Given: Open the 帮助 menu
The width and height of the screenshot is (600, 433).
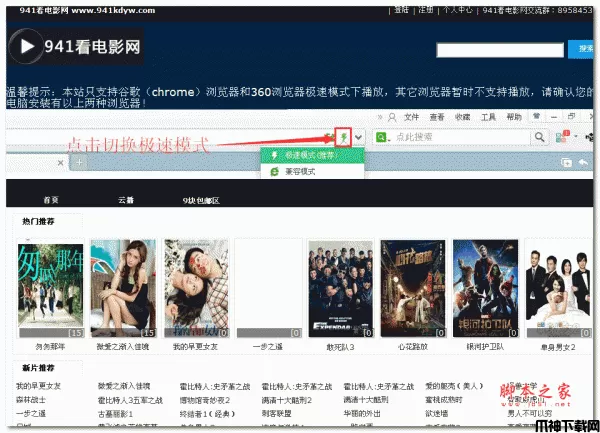Looking at the screenshot, I should [514, 117].
